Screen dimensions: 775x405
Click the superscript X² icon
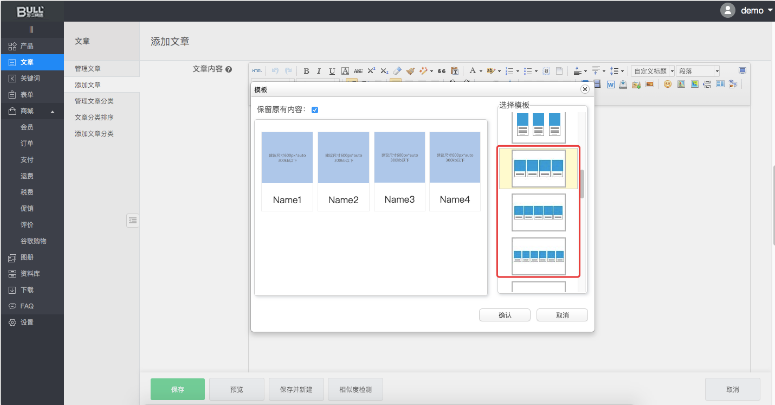point(371,71)
